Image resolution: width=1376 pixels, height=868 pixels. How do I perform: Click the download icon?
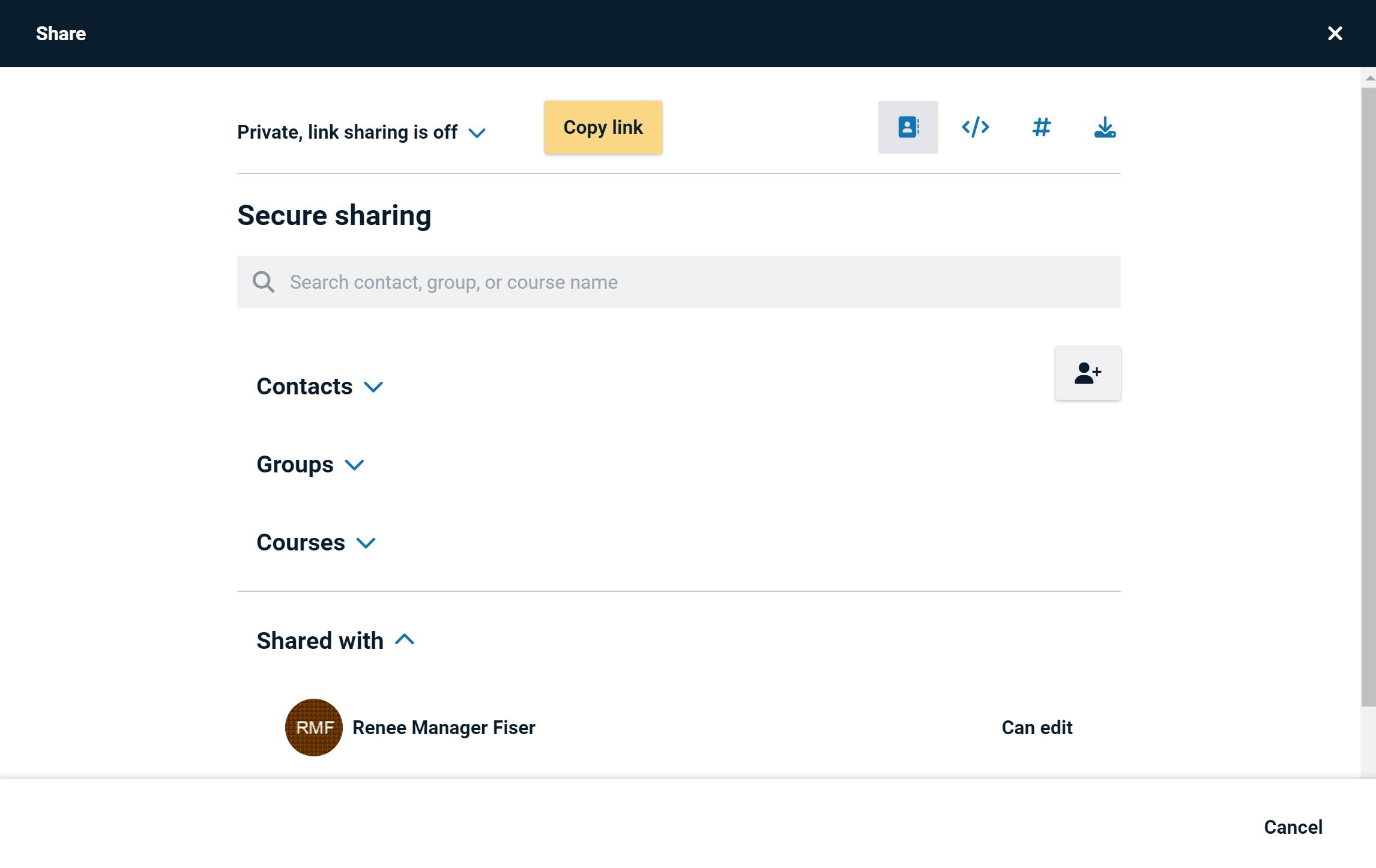(1105, 127)
